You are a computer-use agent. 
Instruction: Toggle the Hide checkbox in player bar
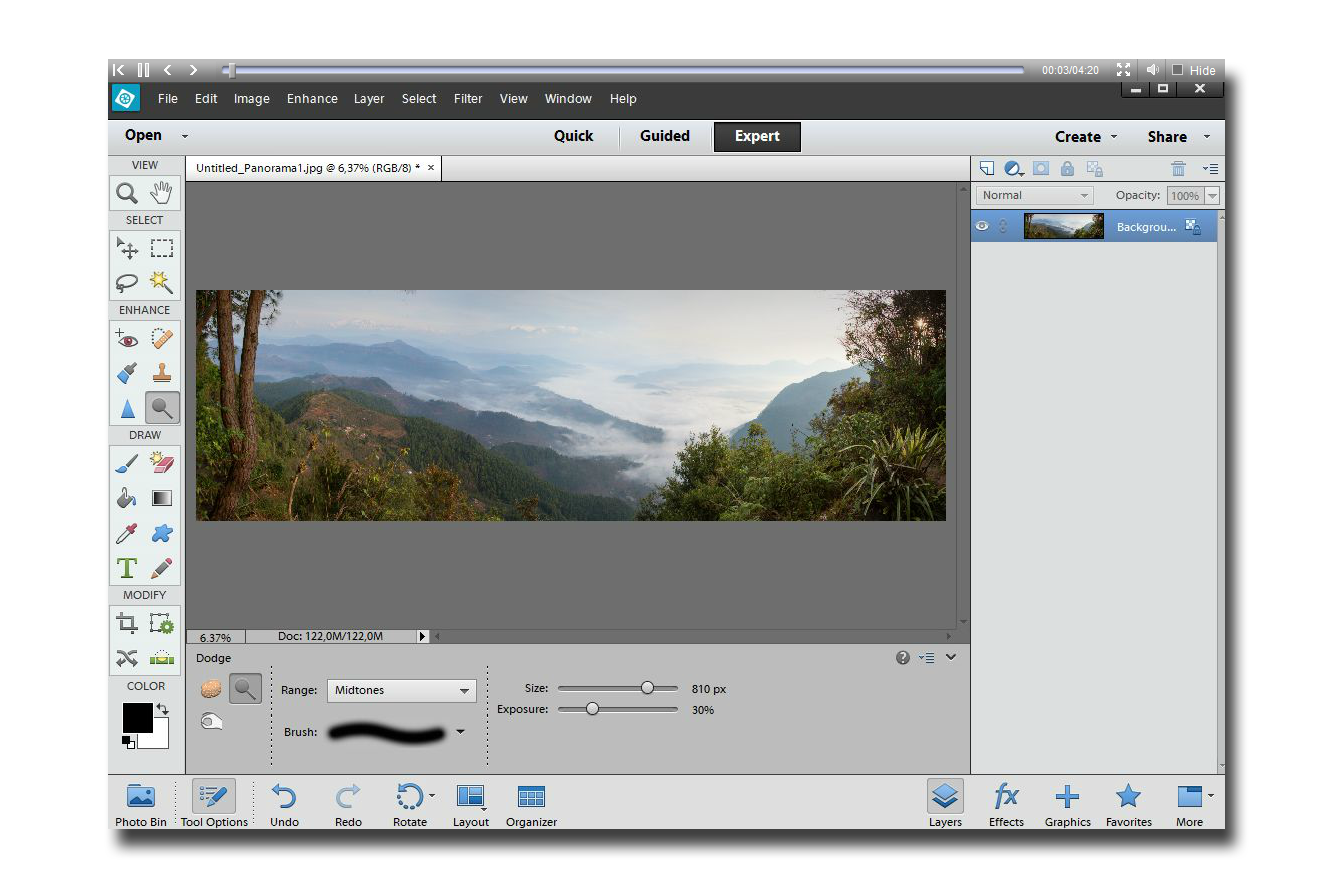point(1177,70)
